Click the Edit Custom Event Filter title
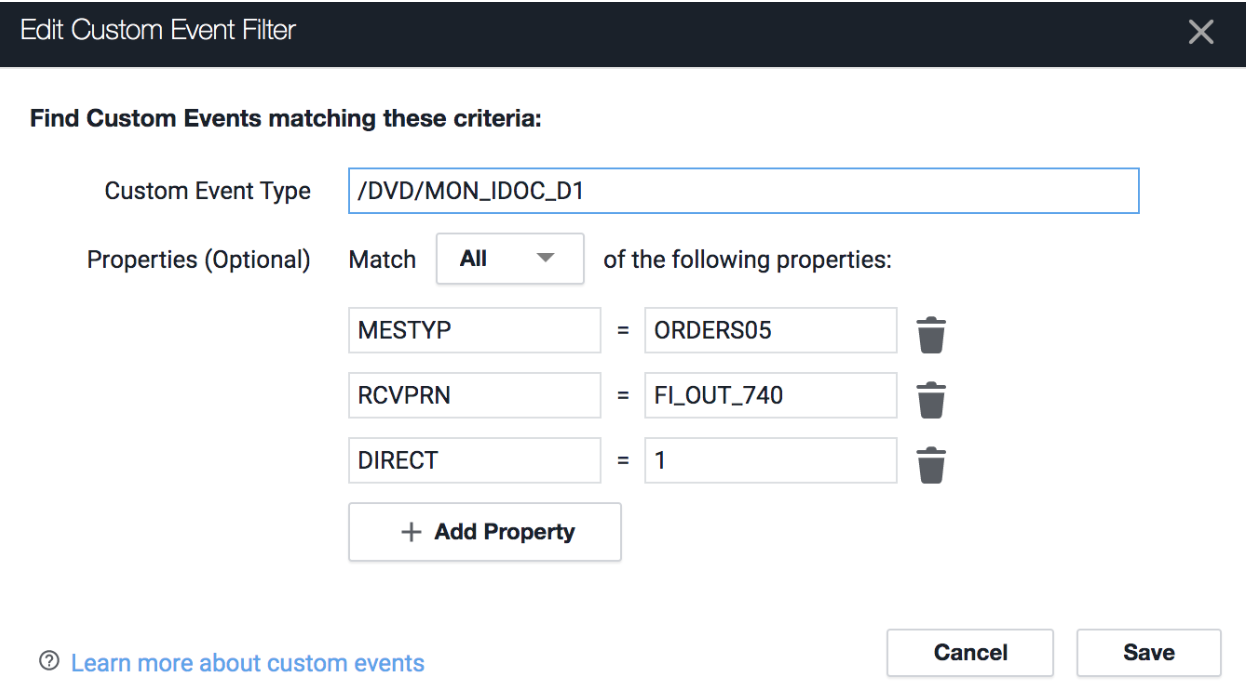 pos(157,31)
